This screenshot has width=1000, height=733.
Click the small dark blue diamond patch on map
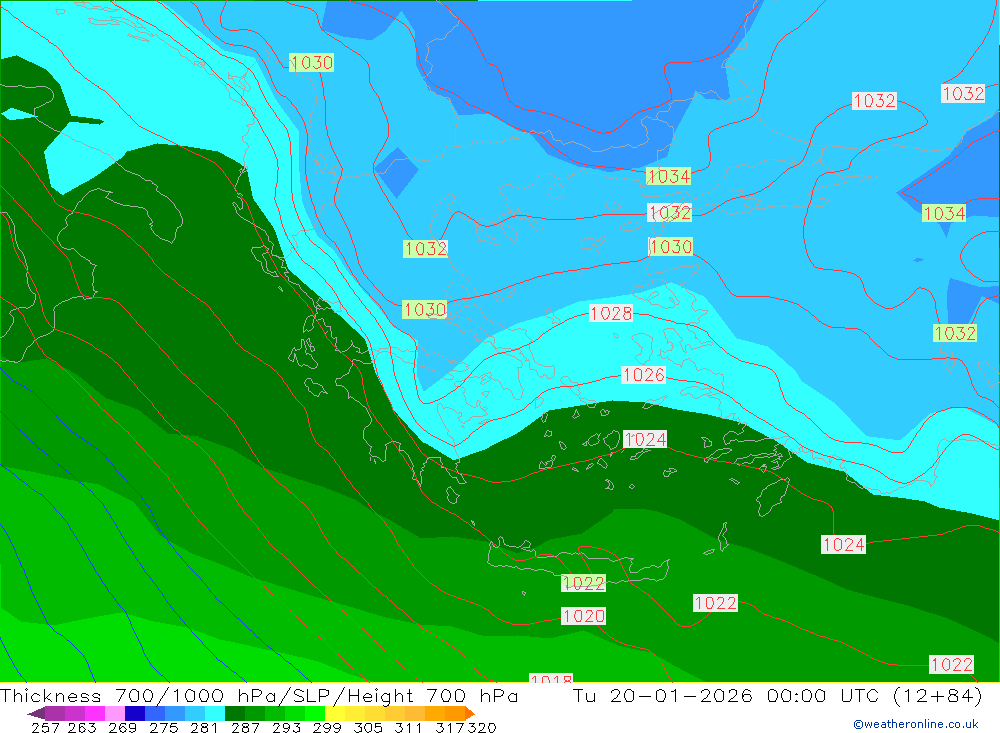pos(398,172)
